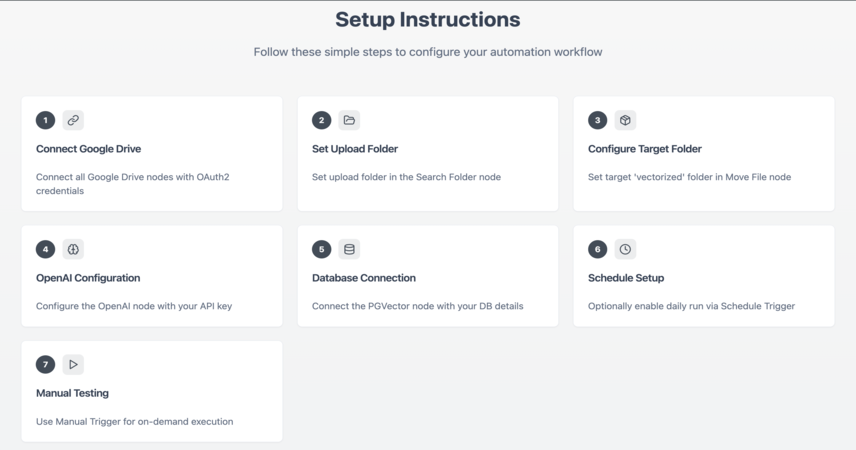Click the clock icon for Schedule Setup
The height and width of the screenshot is (450, 856).
[625, 249]
